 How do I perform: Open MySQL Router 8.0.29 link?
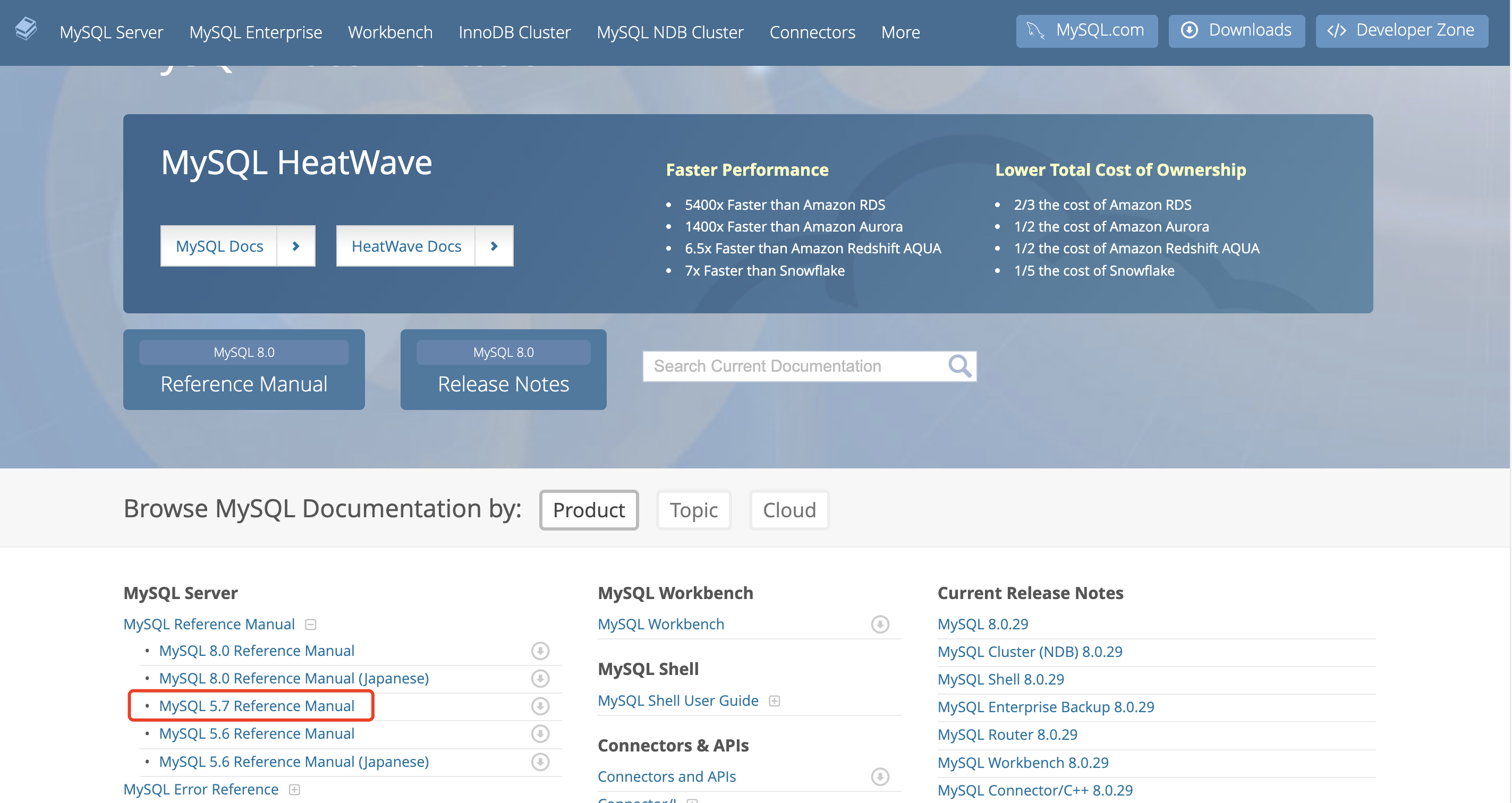[x=1008, y=735]
